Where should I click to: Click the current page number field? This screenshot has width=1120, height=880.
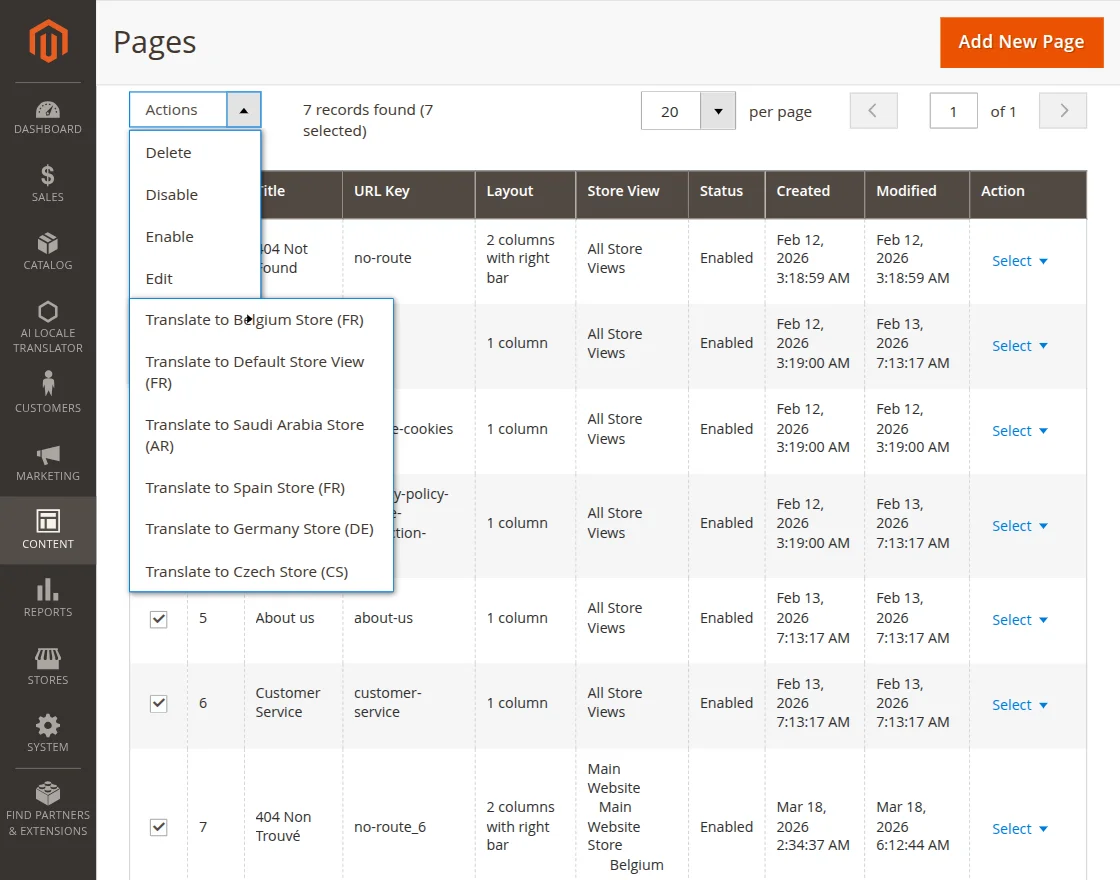click(953, 111)
